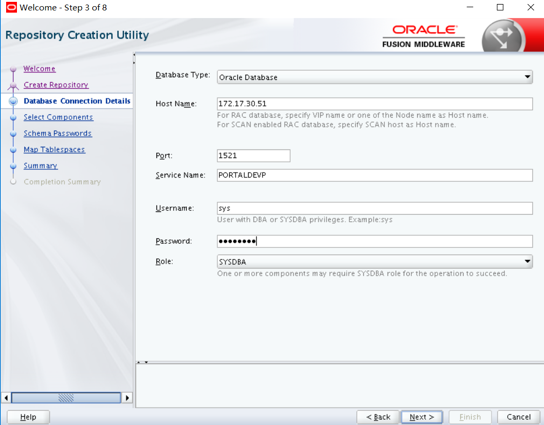The width and height of the screenshot is (544, 425).
Task: Click the Map Tablespaces step bullet icon
Action: [13, 150]
